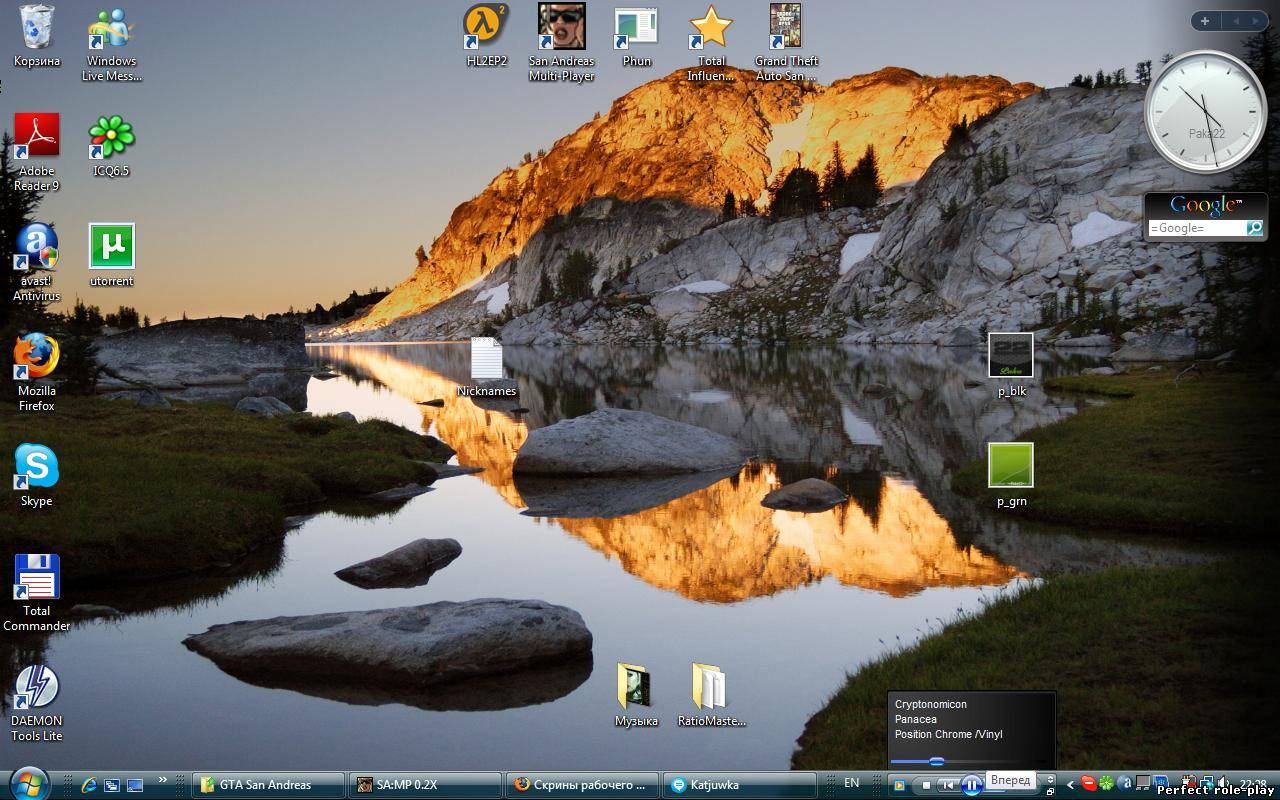Open the media player toolbar options arrows
The height and width of the screenshot is (800, 1280).
(x=1050, y=779)
